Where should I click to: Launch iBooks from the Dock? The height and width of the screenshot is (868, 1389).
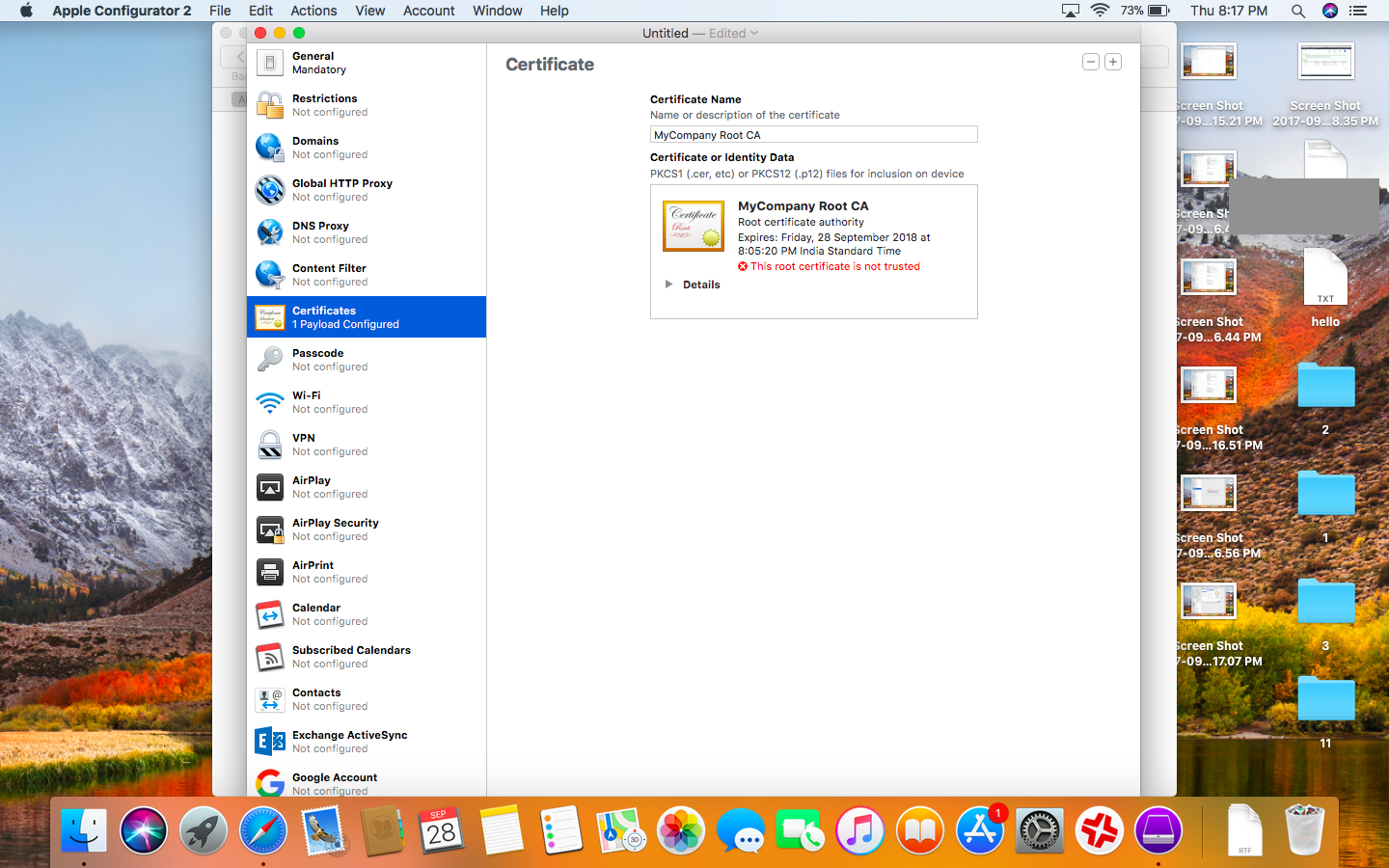(x=920, y=830)
